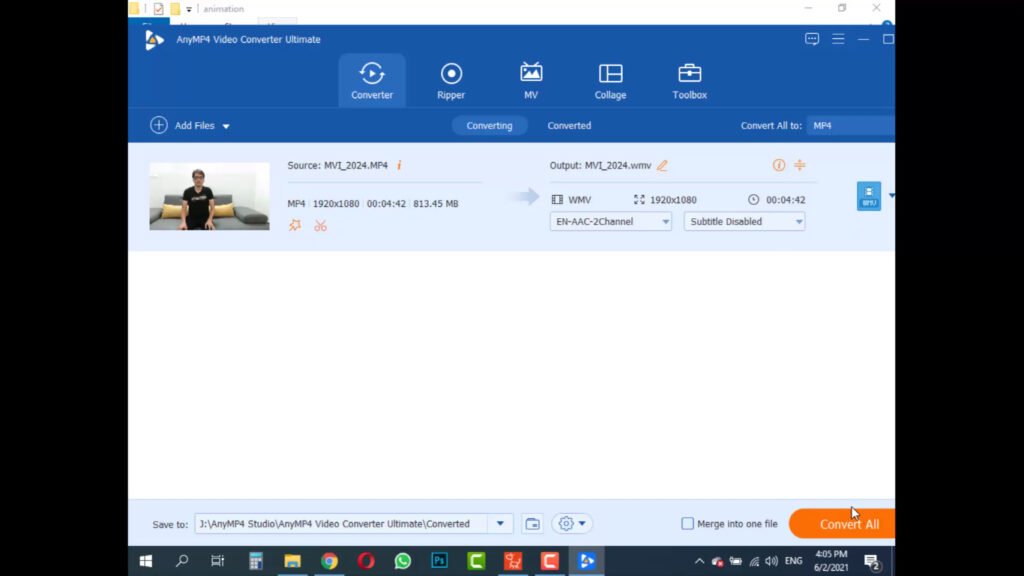Expand the output format arrow beside WMV icon
Image resolution: width=1024 pixels, height=576 pixels.
pyautogui.click(x=891, y=196)
